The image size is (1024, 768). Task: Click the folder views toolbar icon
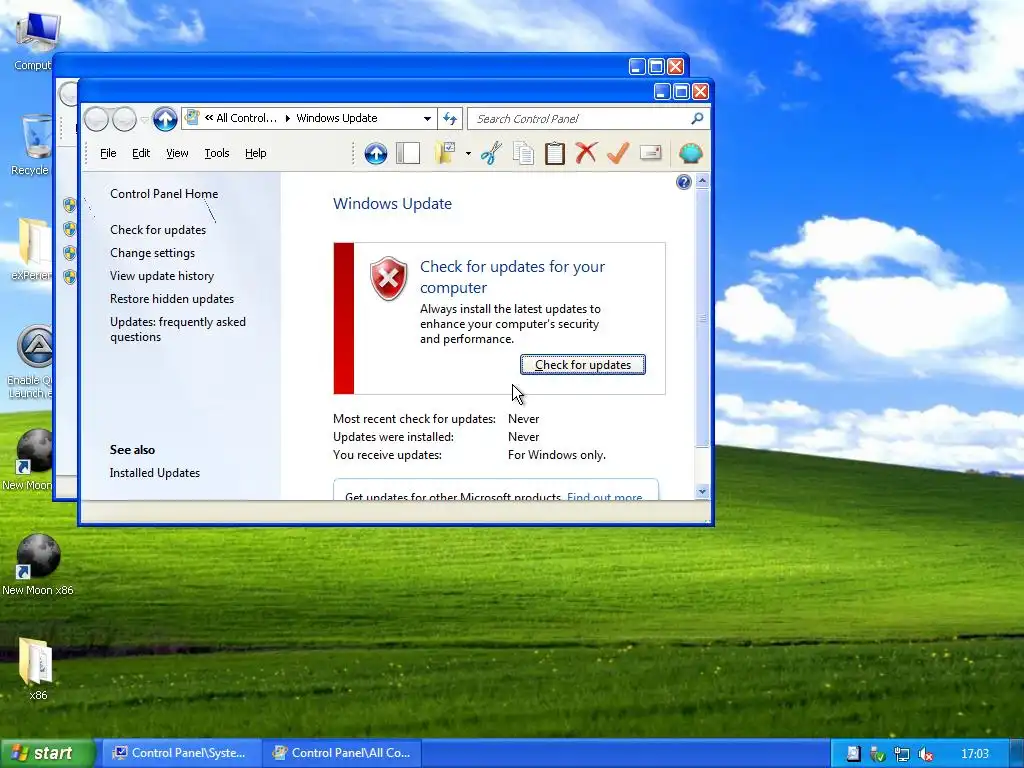point(445,153)
